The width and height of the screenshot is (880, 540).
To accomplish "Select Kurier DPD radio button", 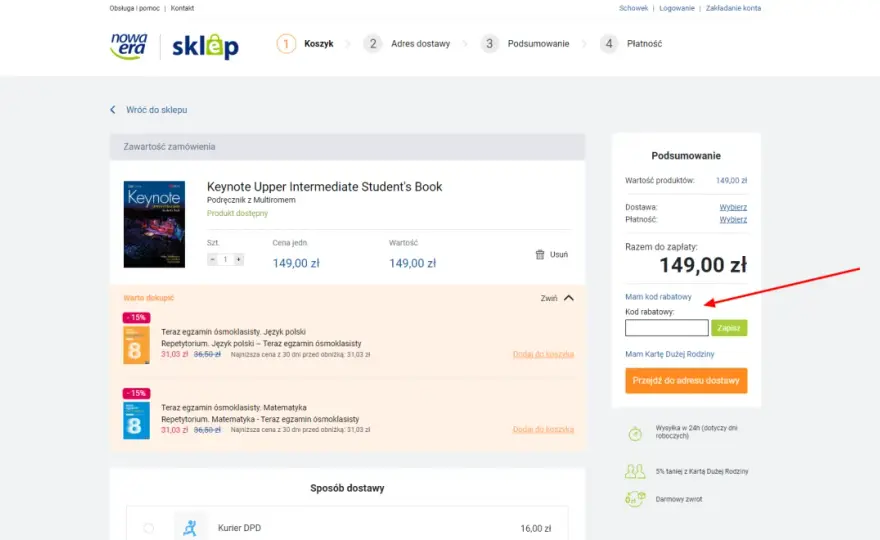I will pos(148,528).
